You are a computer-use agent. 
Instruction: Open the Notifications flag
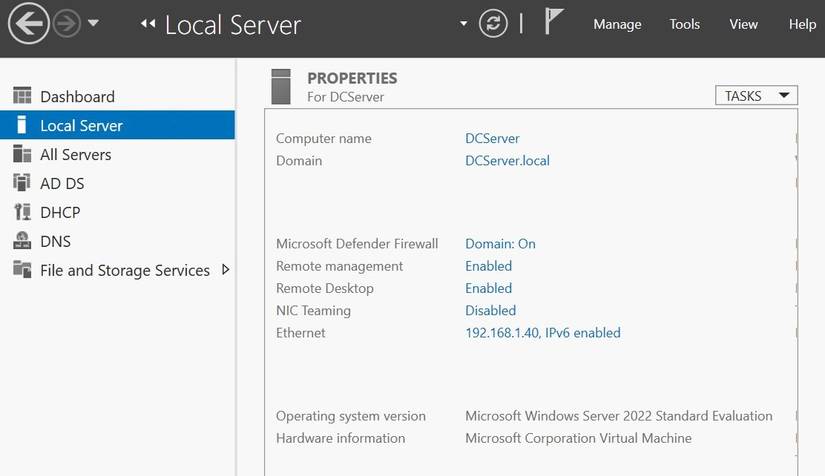(554, 22)
